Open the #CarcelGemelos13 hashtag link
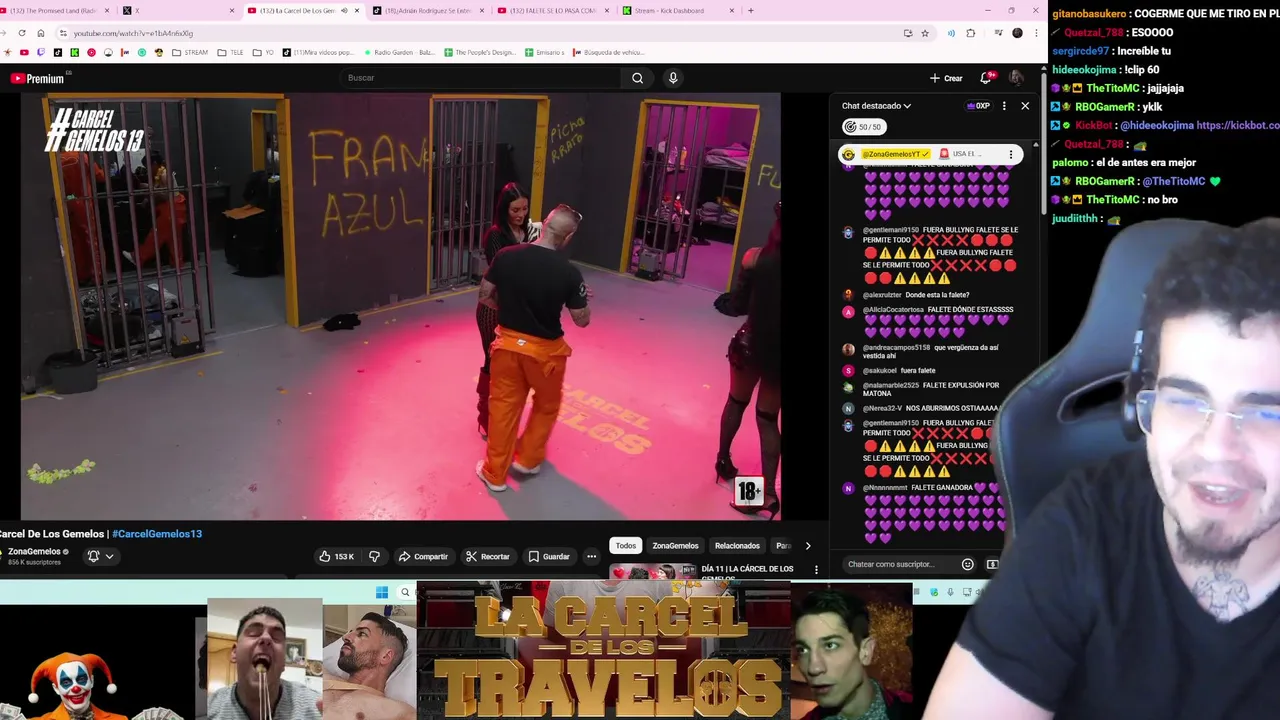The width and height of the screenshot is (1280, 720). [157, 534]
